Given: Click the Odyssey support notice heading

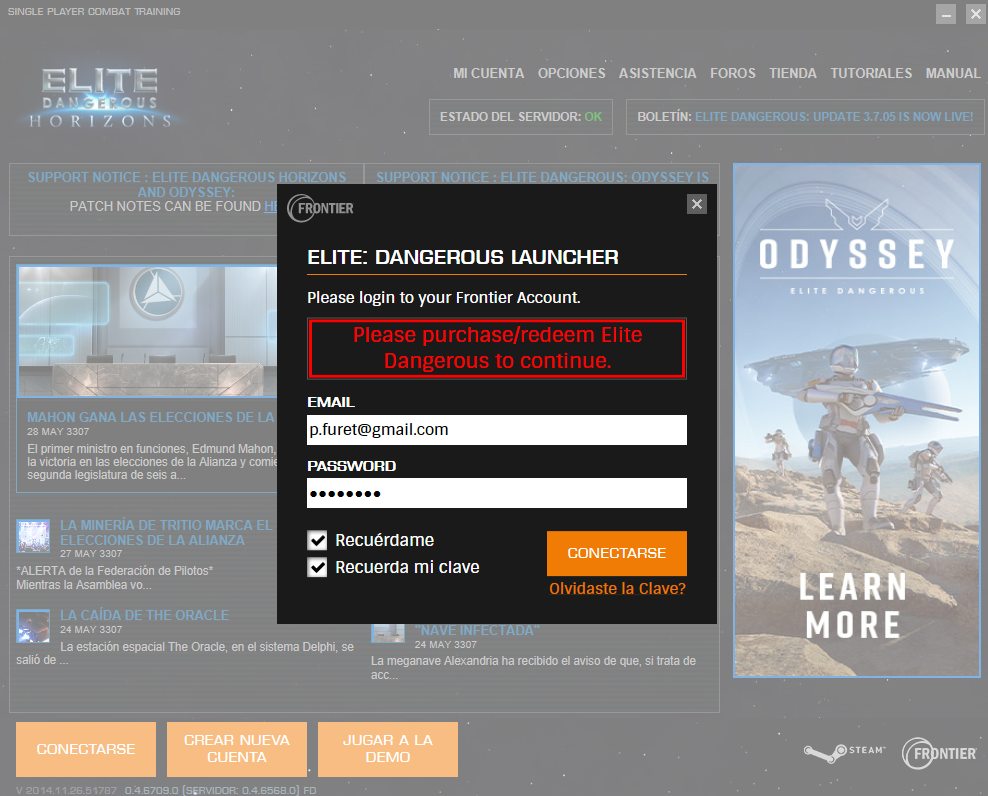Looking at the screenshot, I should (543, 177).
